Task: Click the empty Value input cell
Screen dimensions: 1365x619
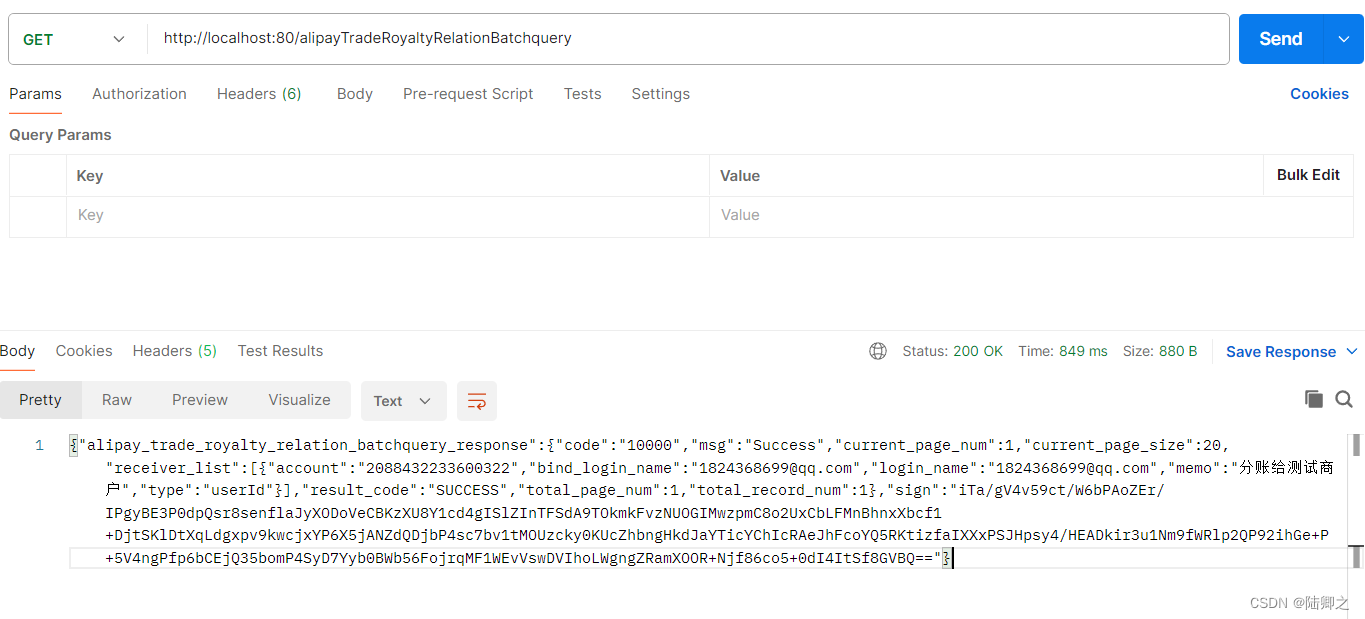Action: (1031, 215)
